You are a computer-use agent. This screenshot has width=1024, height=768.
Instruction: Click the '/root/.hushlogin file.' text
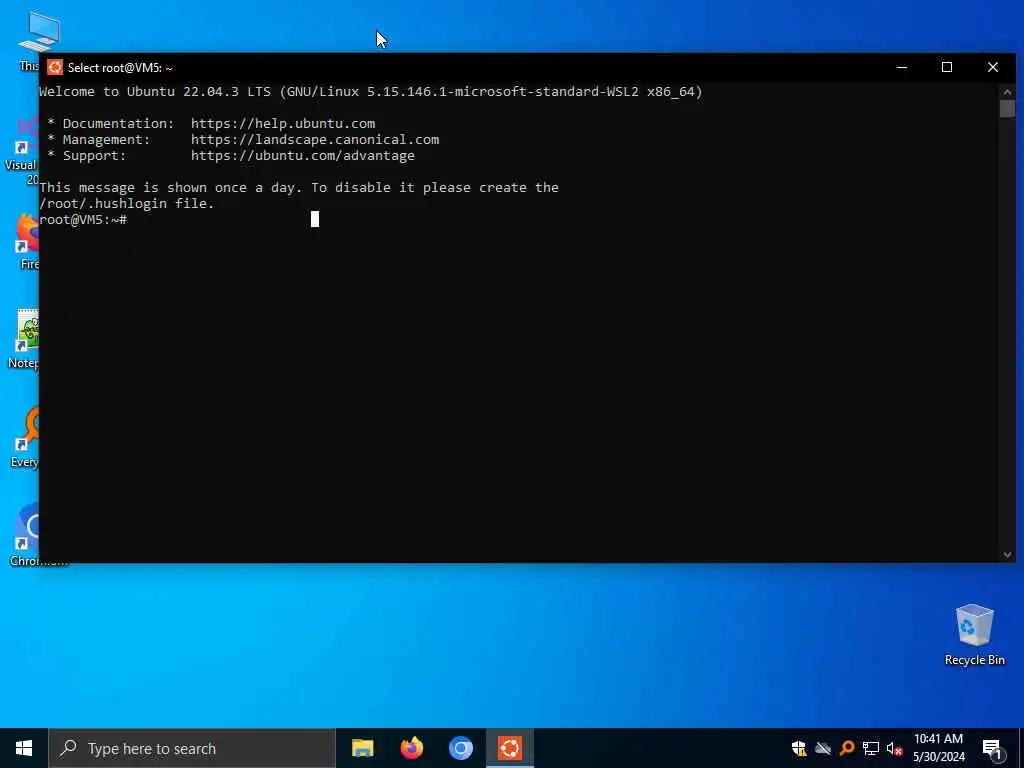click(x=127, y=204)
